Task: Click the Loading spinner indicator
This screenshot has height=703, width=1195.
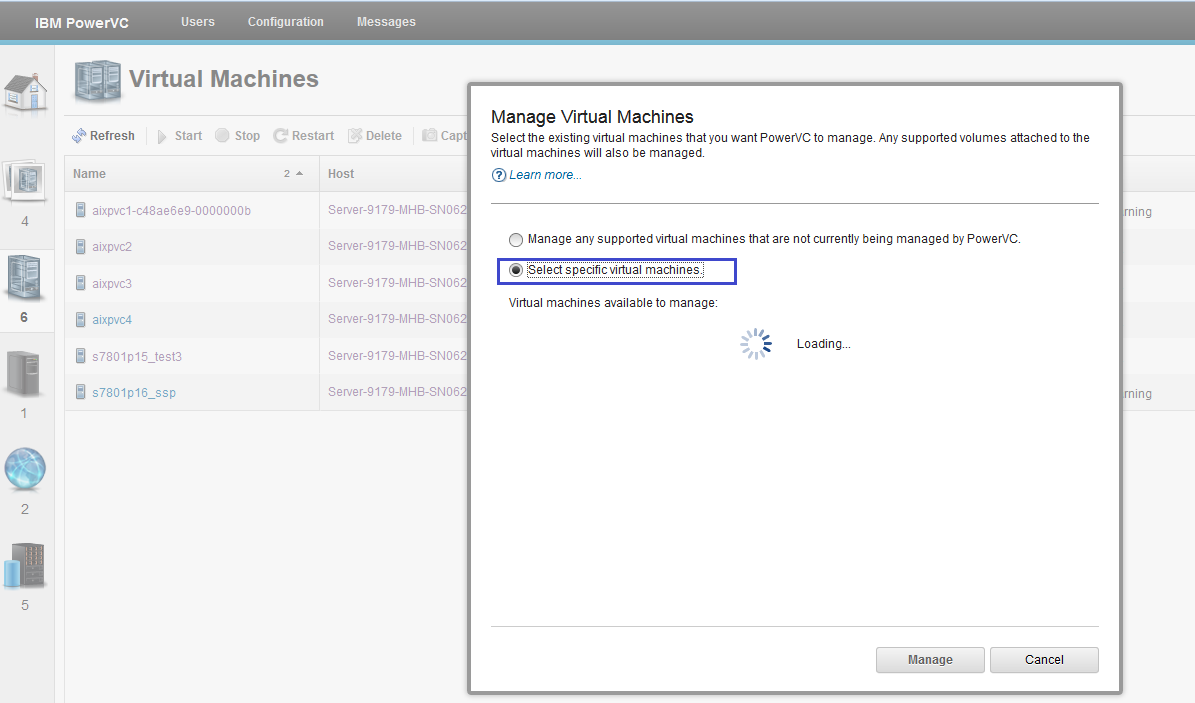Action: point(756,344)
